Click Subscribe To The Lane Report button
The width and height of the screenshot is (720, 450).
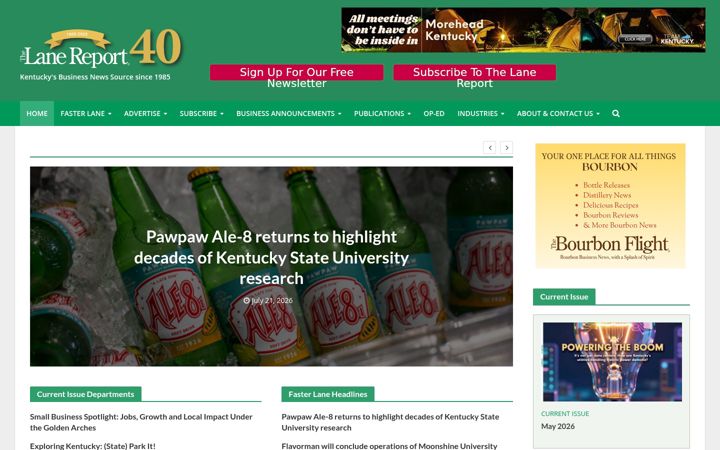474,73
